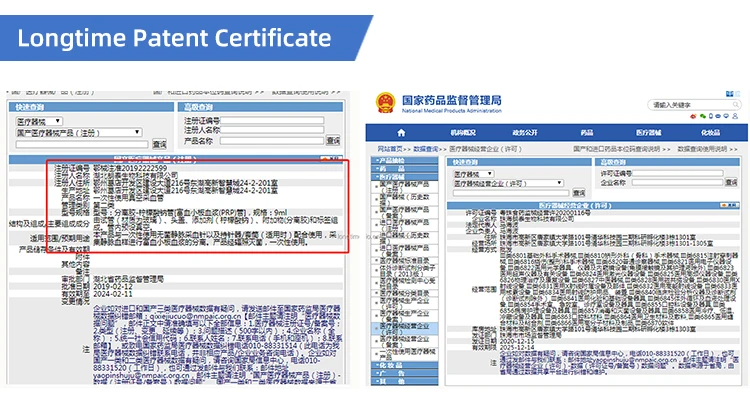This screenshot has width=750, height=409.
Task: Click expiry date 2025-12-14 in right page
Action: point(517,348)
